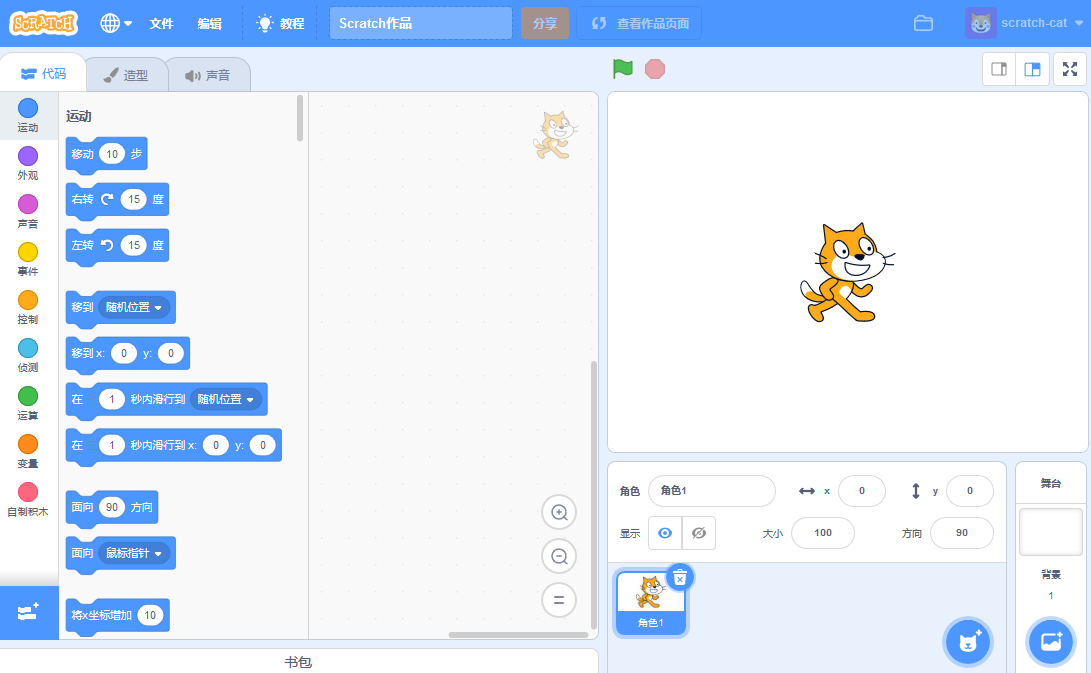1091x673 pixels.
Task: Zoom in on the code workspace
Action: [x=558, y=512]
